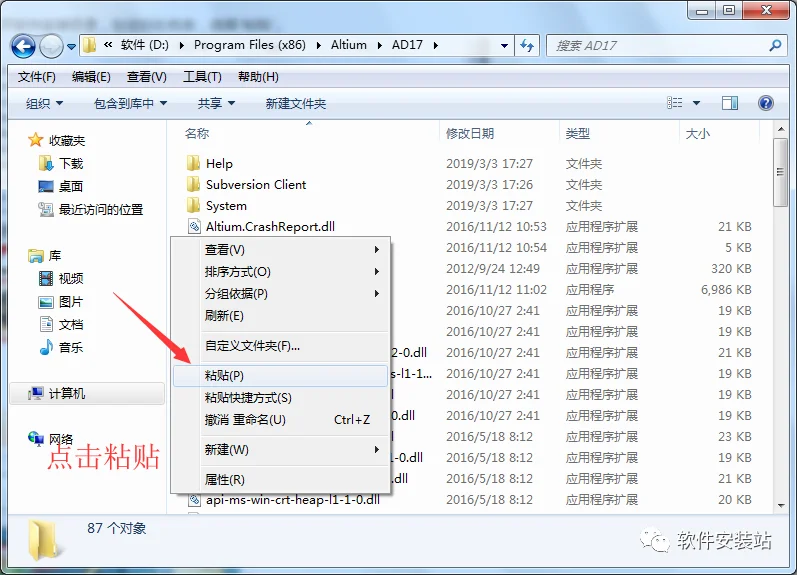Choose 属性(R) in context menu
The width and height of the screenshot is (797, 575).
281,480
